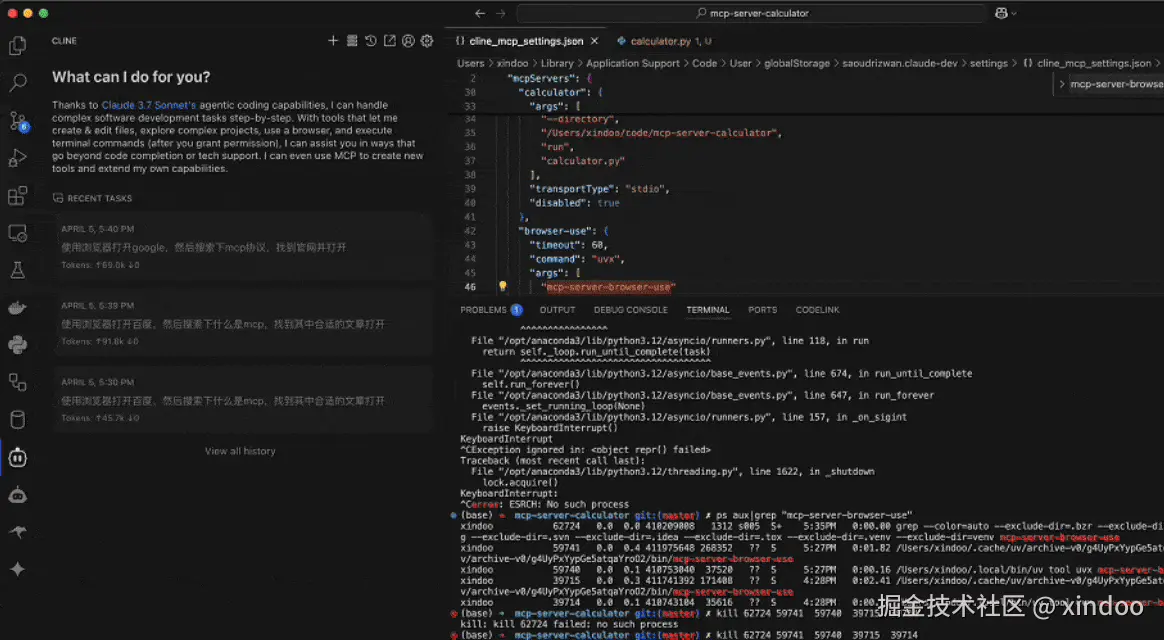The width and height of the screenshot is (1164, 640).
Task: Open the DEBUG CONSOLE panel tab
Action: 630,310
